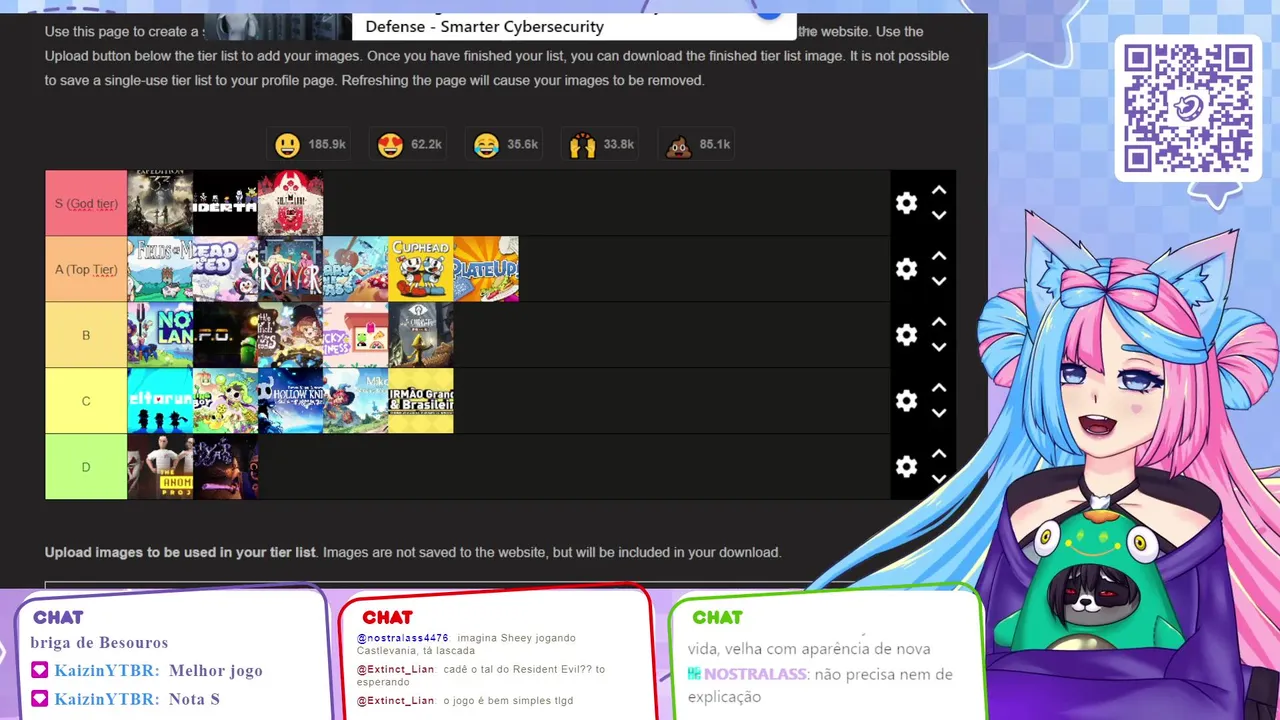
Task: Click the laughing-tears reaction with 35.6k
Action: click(506, 145)
